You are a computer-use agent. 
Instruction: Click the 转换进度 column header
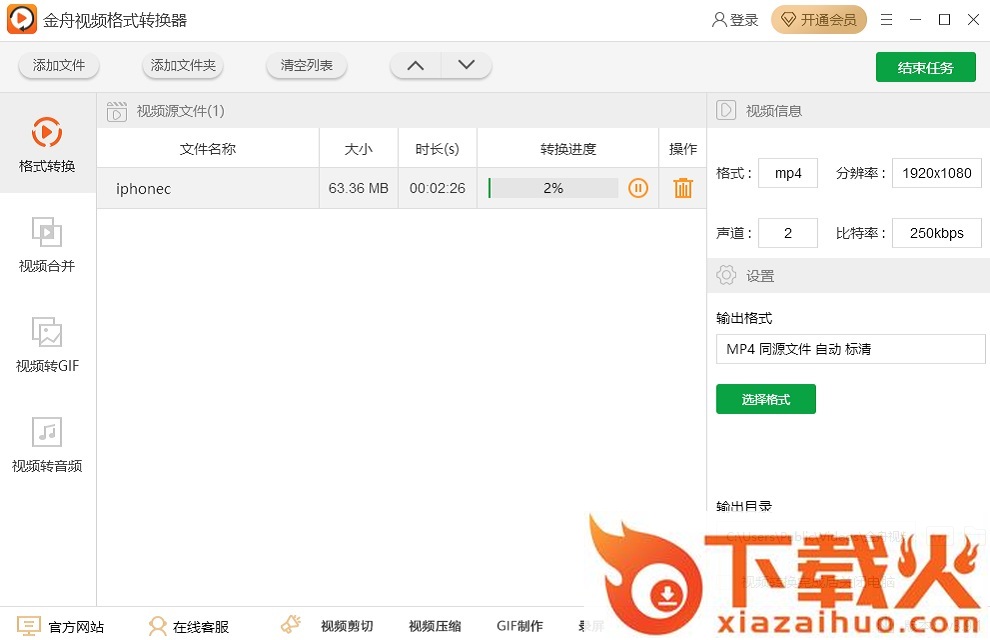[x=568, y=149]
